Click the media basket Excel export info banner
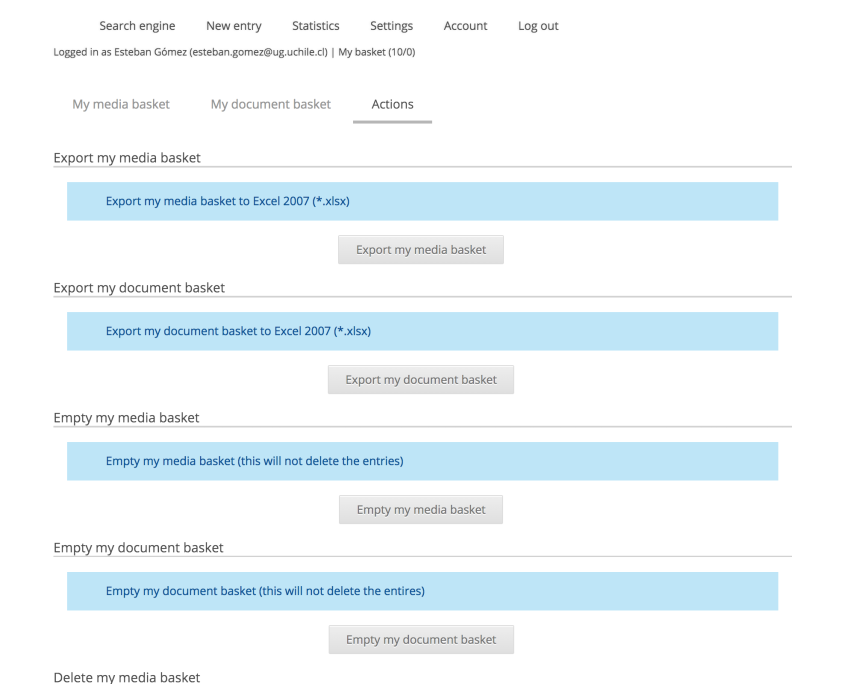The width and height of the screenshot is (845, 684). pos(422,201)
